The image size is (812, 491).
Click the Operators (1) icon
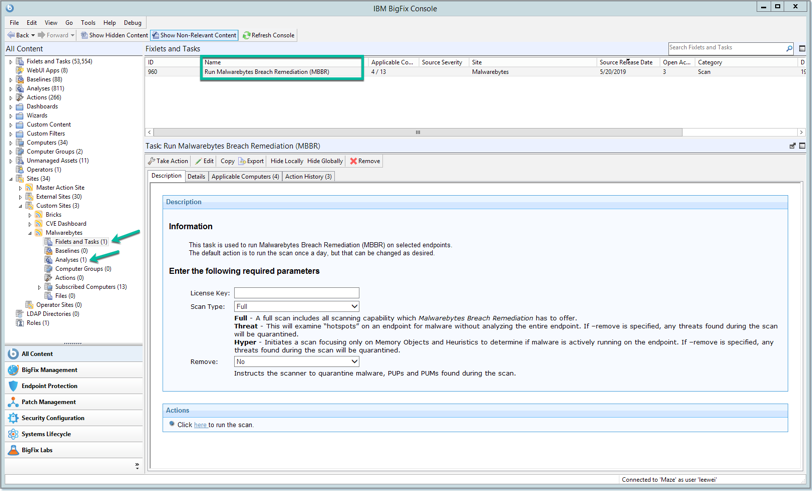pos(20,170)
